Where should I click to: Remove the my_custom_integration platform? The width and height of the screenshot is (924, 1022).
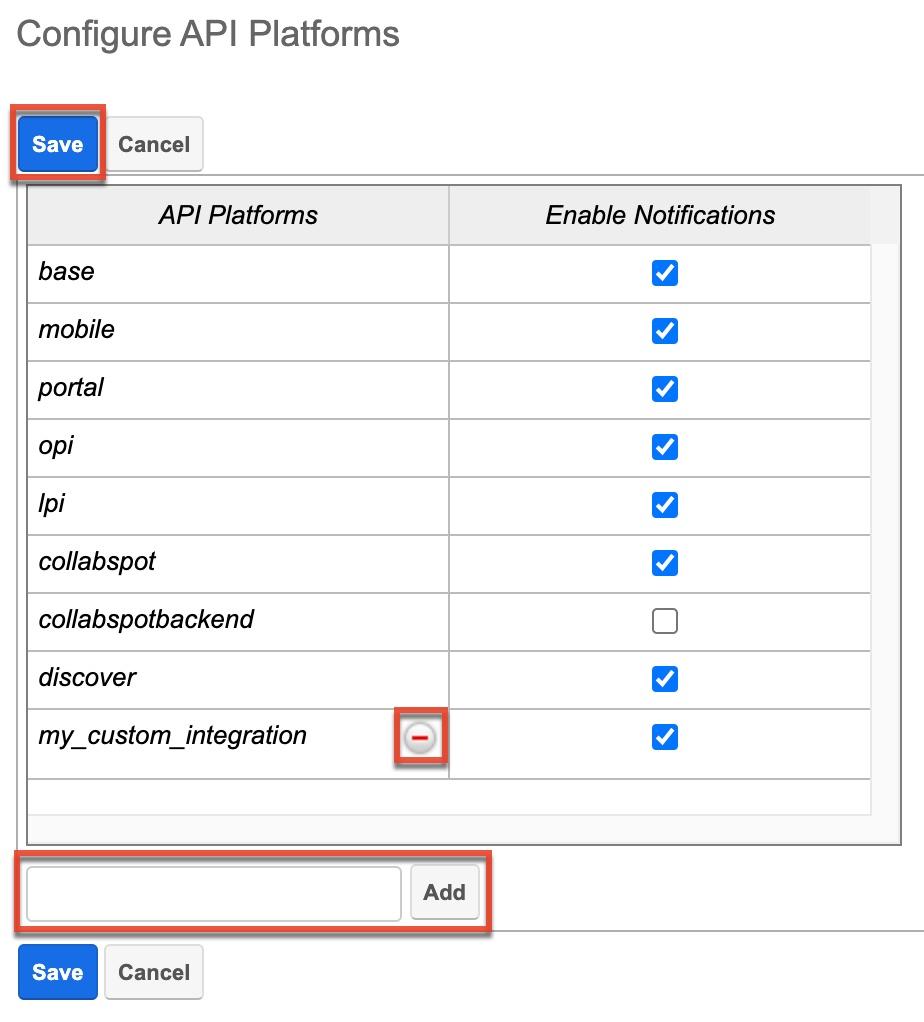pos(421,737)
